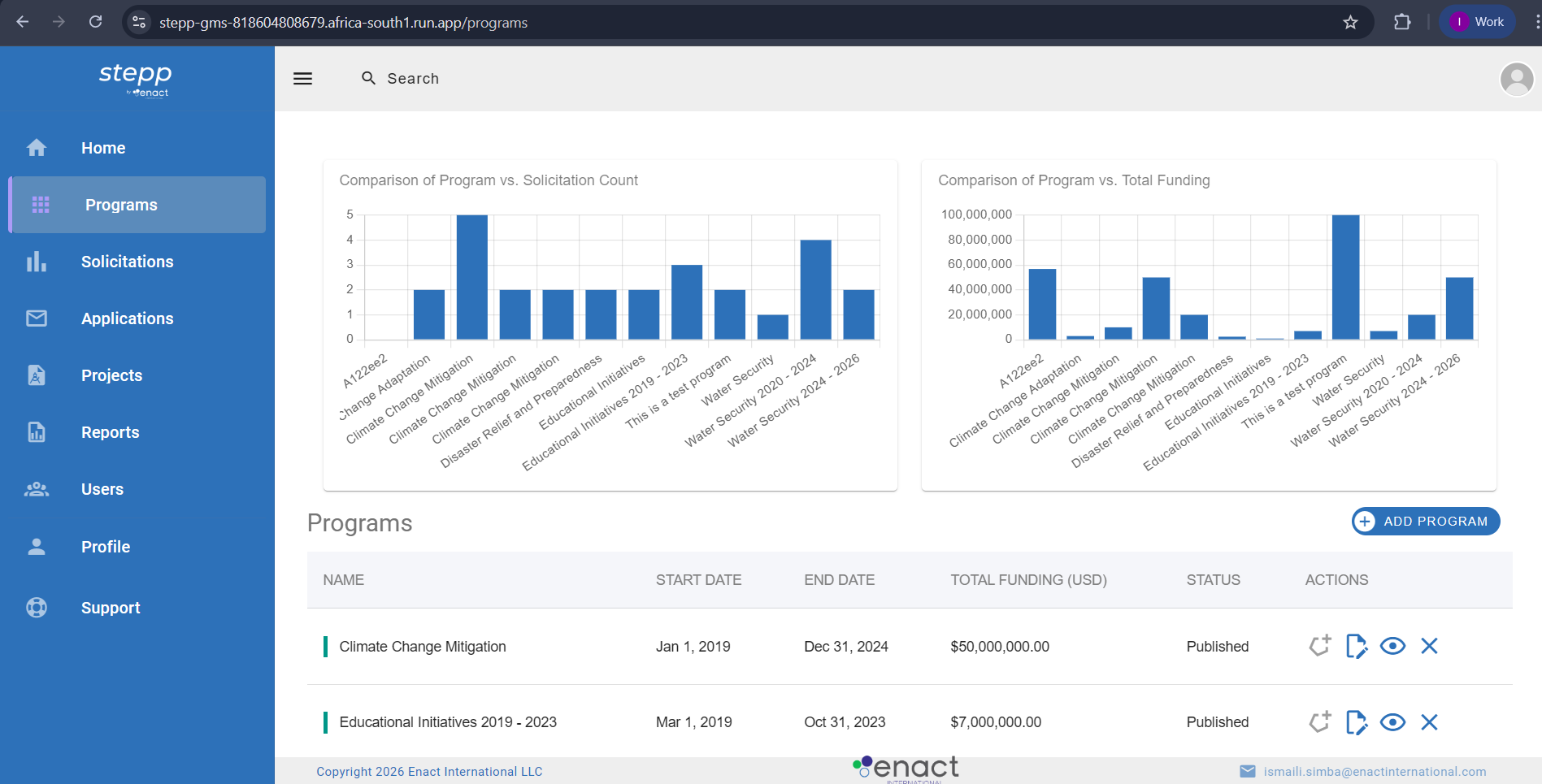Click the Reports file icon
Viewport: 1542px width, 784px height.
click(37, 432)
